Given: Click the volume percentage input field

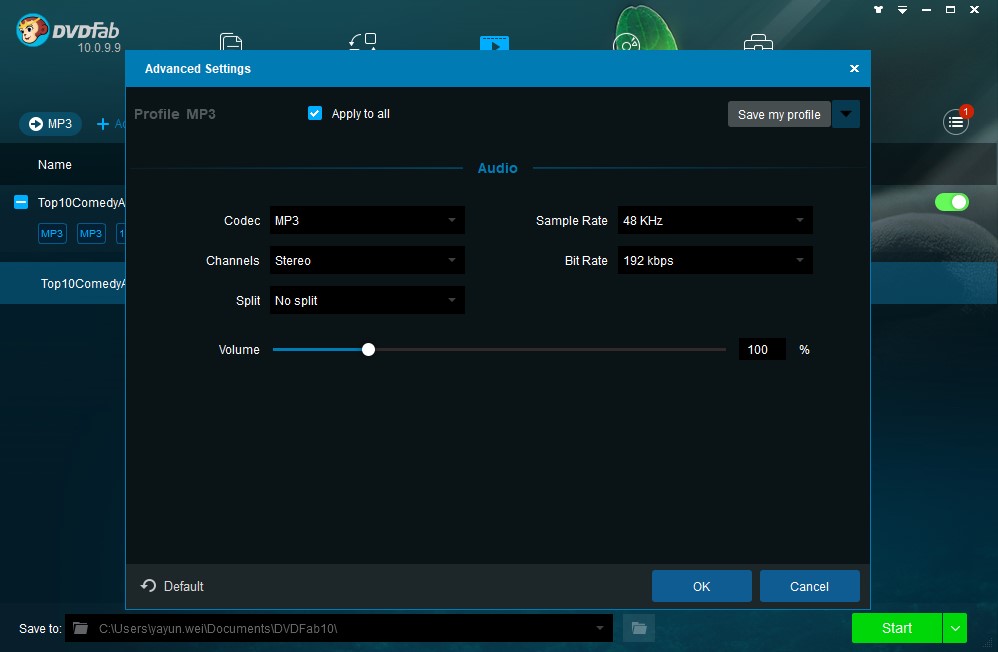Looking at the screenshot, I should click(761, 349).
